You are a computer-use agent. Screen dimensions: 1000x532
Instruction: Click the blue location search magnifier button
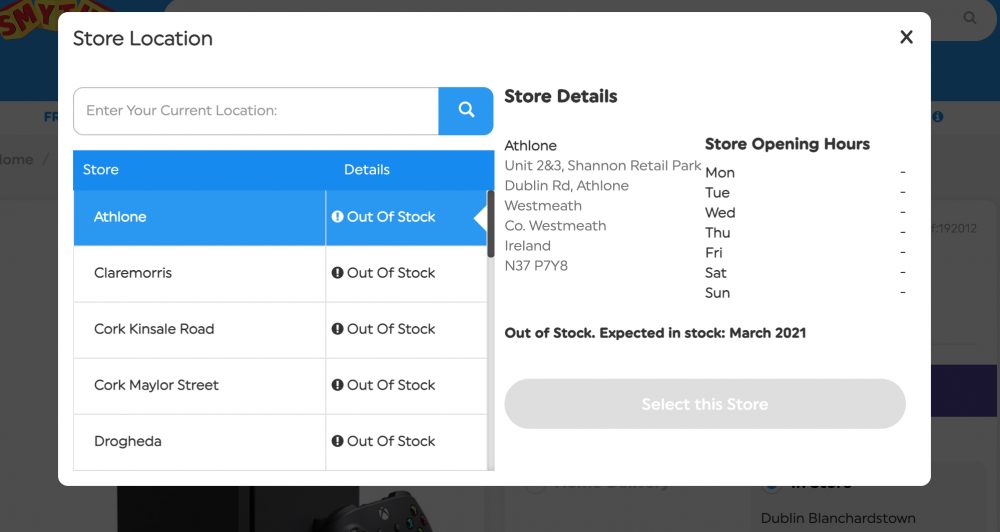click(466, 111)
